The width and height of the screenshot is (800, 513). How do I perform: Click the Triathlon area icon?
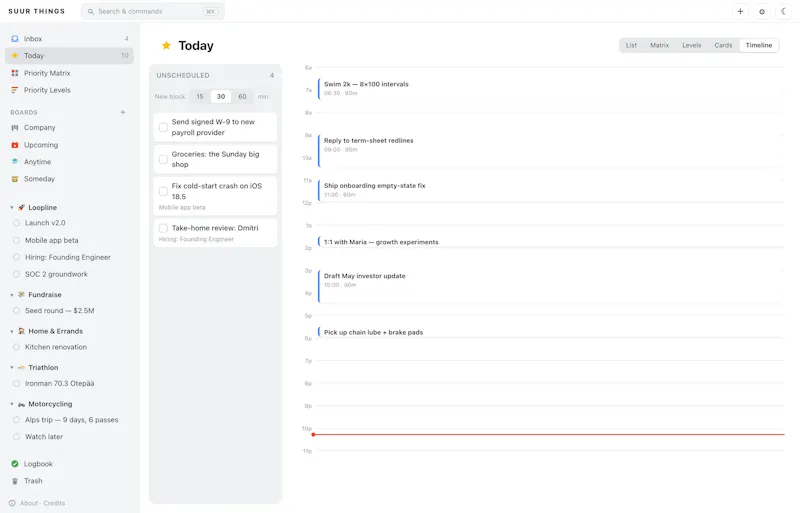pyautogui.click(x=21, y=368)
